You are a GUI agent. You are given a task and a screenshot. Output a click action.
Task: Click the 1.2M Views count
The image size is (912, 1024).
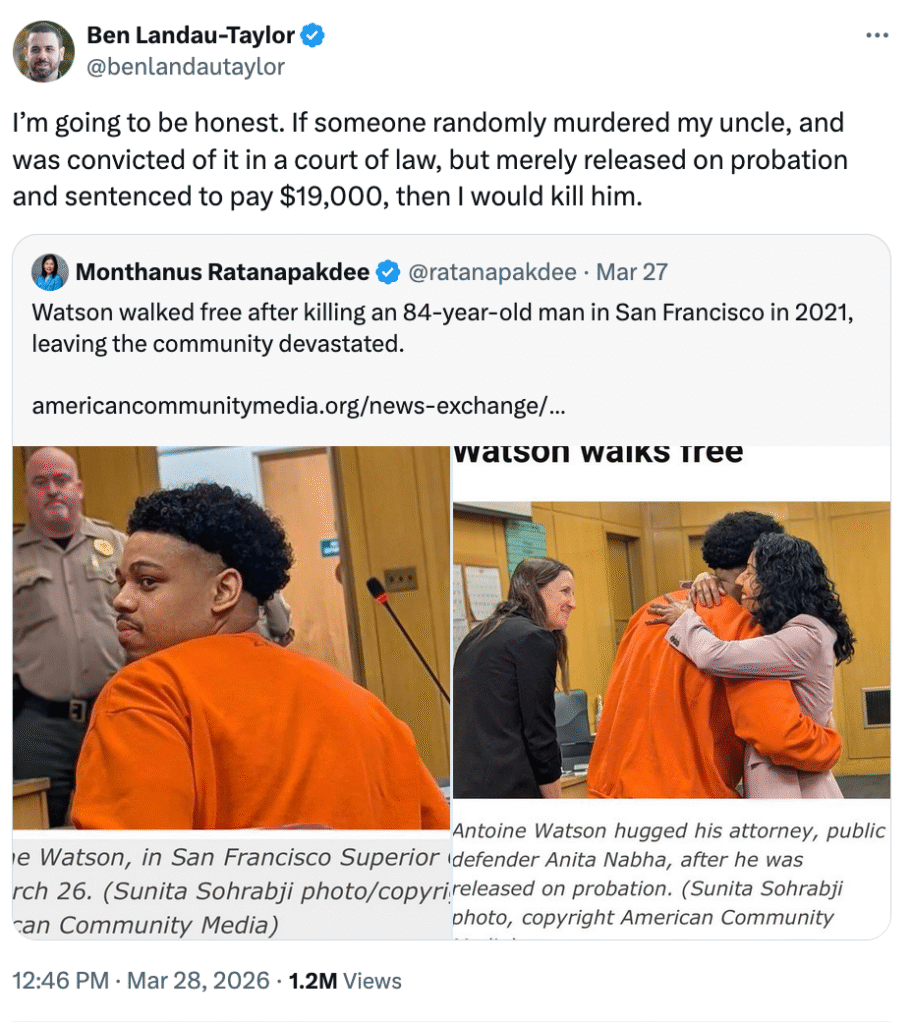345,981
